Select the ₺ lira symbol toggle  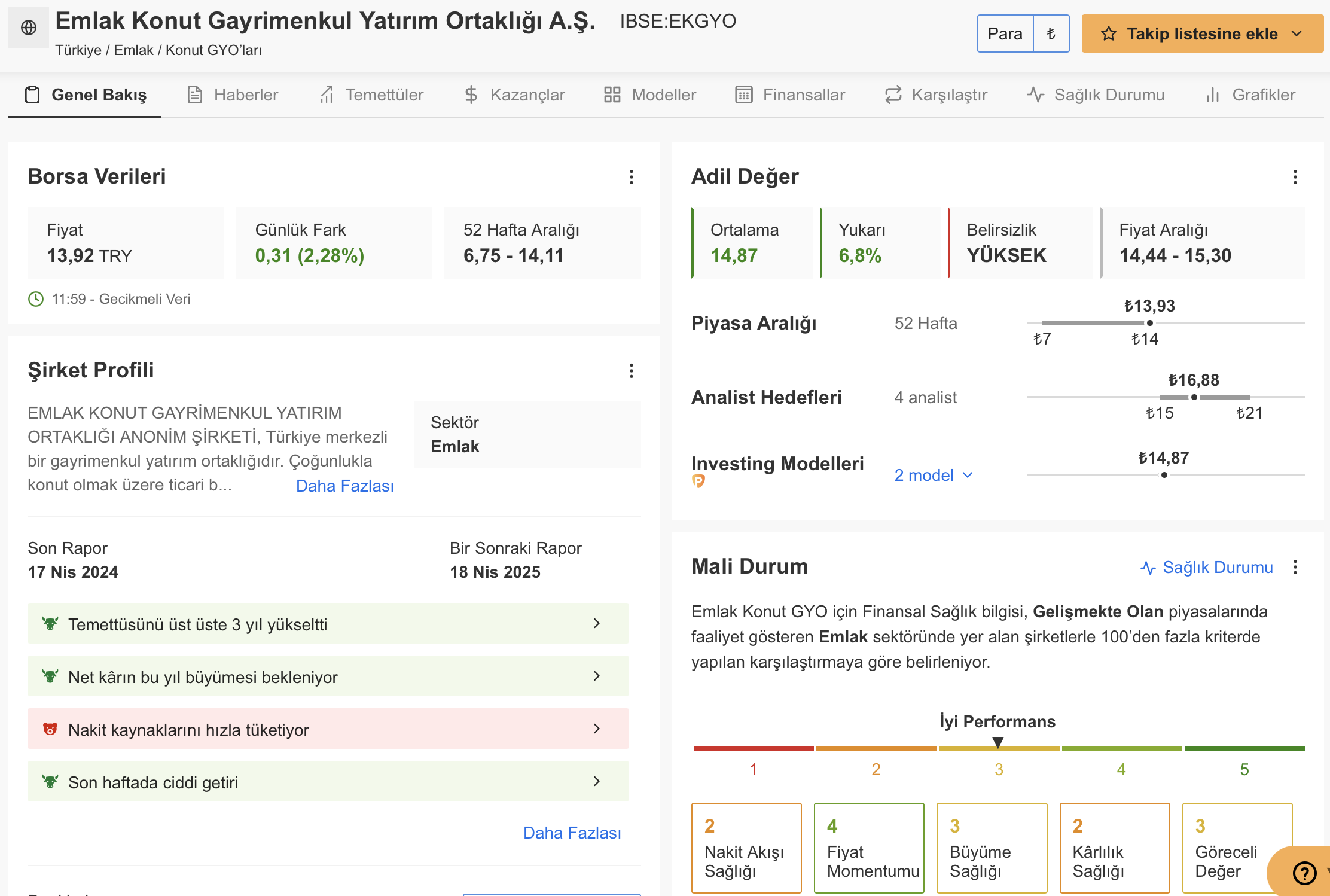(1051, 33)
